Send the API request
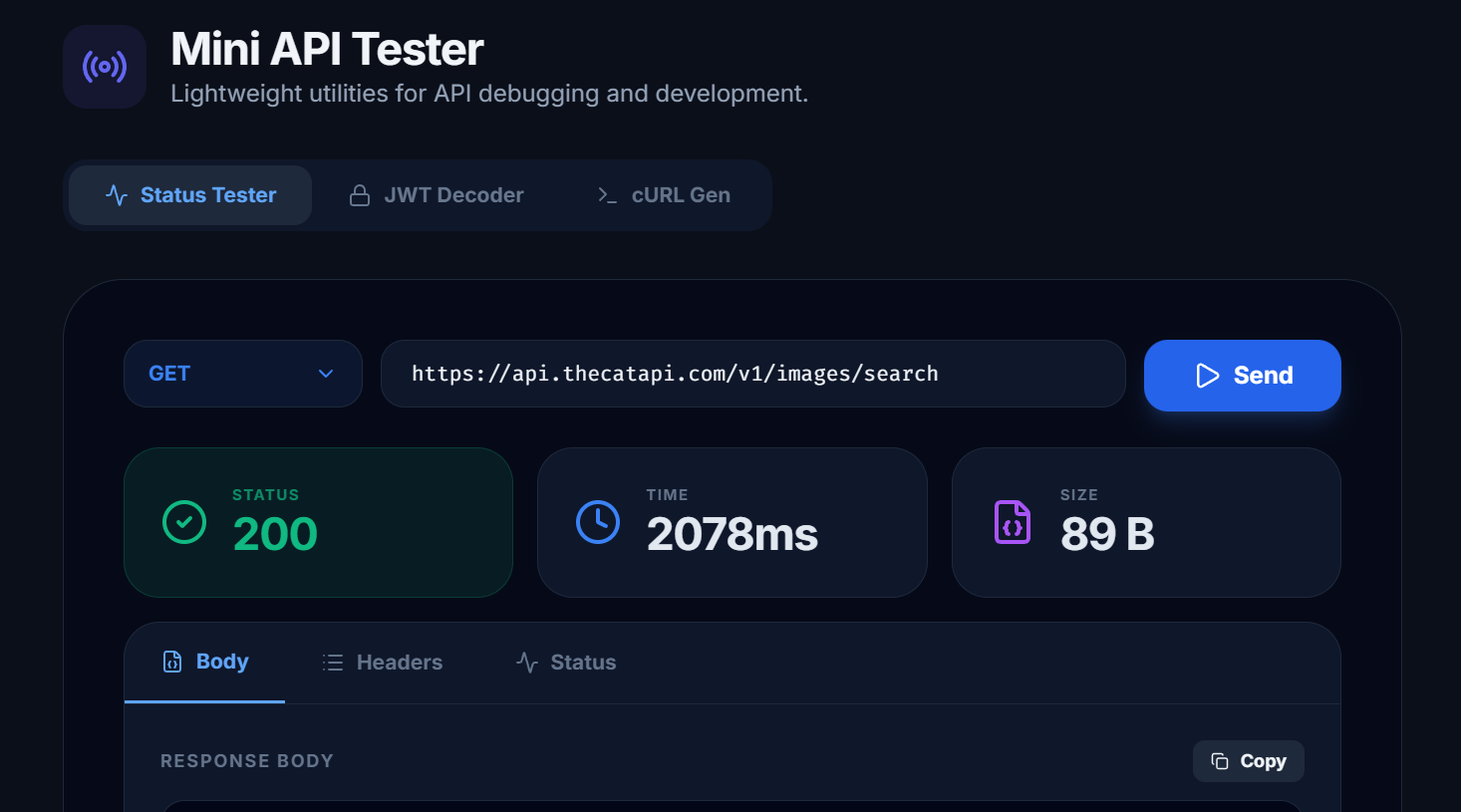 click(1243, 376)
